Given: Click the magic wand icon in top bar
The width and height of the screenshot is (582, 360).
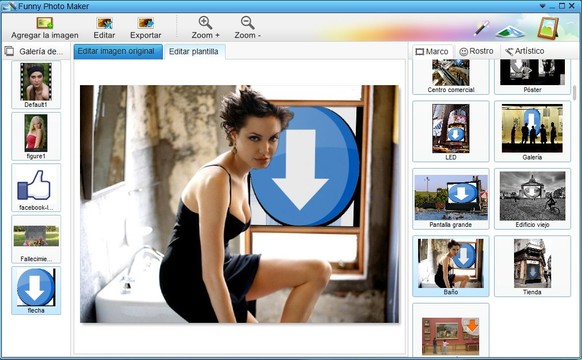Looking at the screenshot, I should coord(481,28).
